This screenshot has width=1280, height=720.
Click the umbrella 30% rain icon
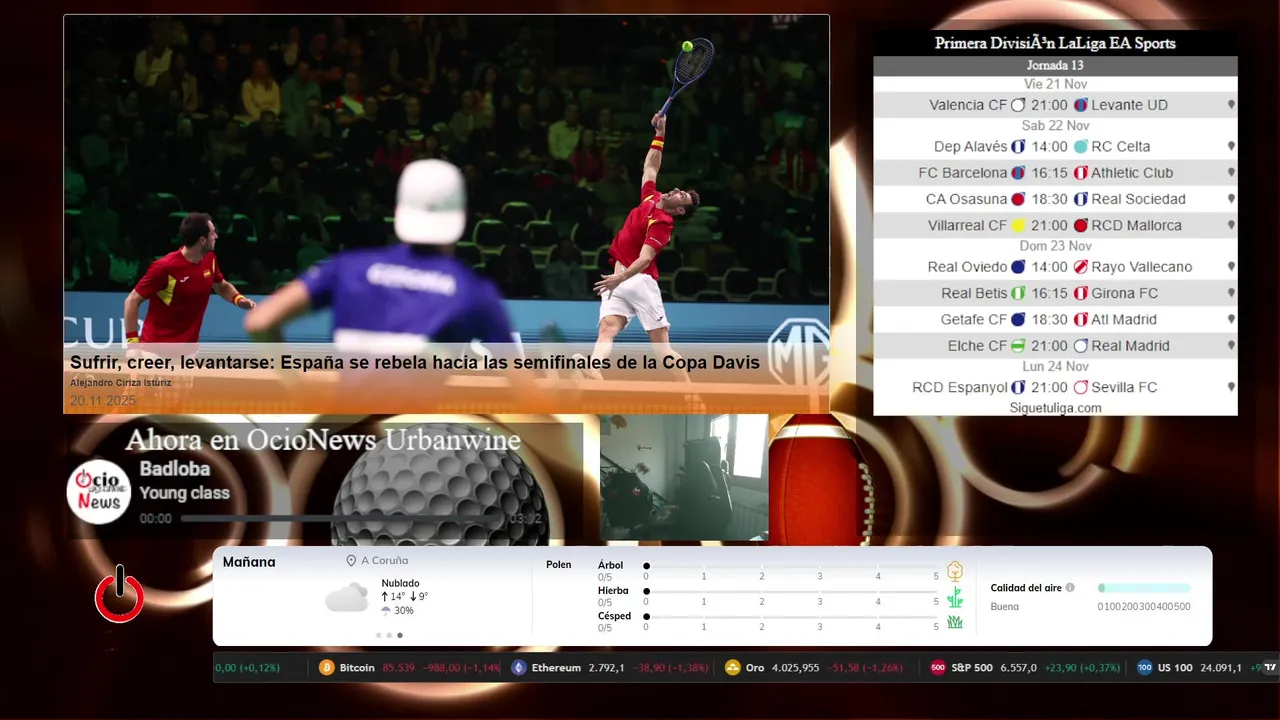point(386,611)
